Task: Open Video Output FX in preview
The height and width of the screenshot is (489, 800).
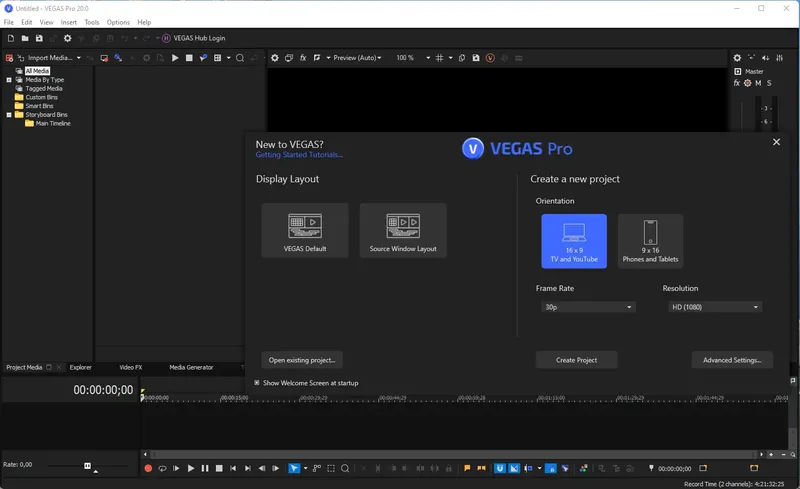Action: pyautogui.click(x=303, y=58)
